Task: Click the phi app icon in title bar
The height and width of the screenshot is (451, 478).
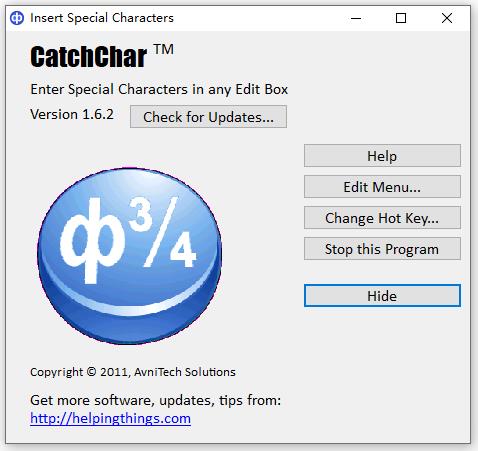Action: pyautogui.click(x=17, y=18)
